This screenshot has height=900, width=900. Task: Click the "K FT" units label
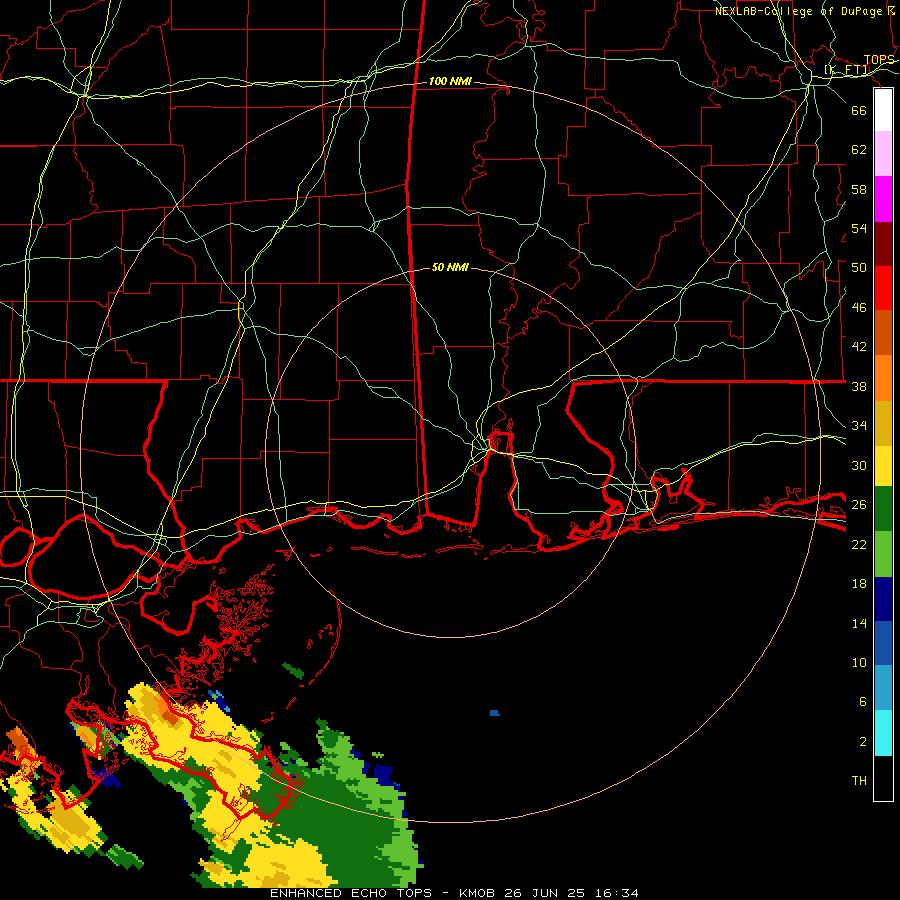pos(847,70)
